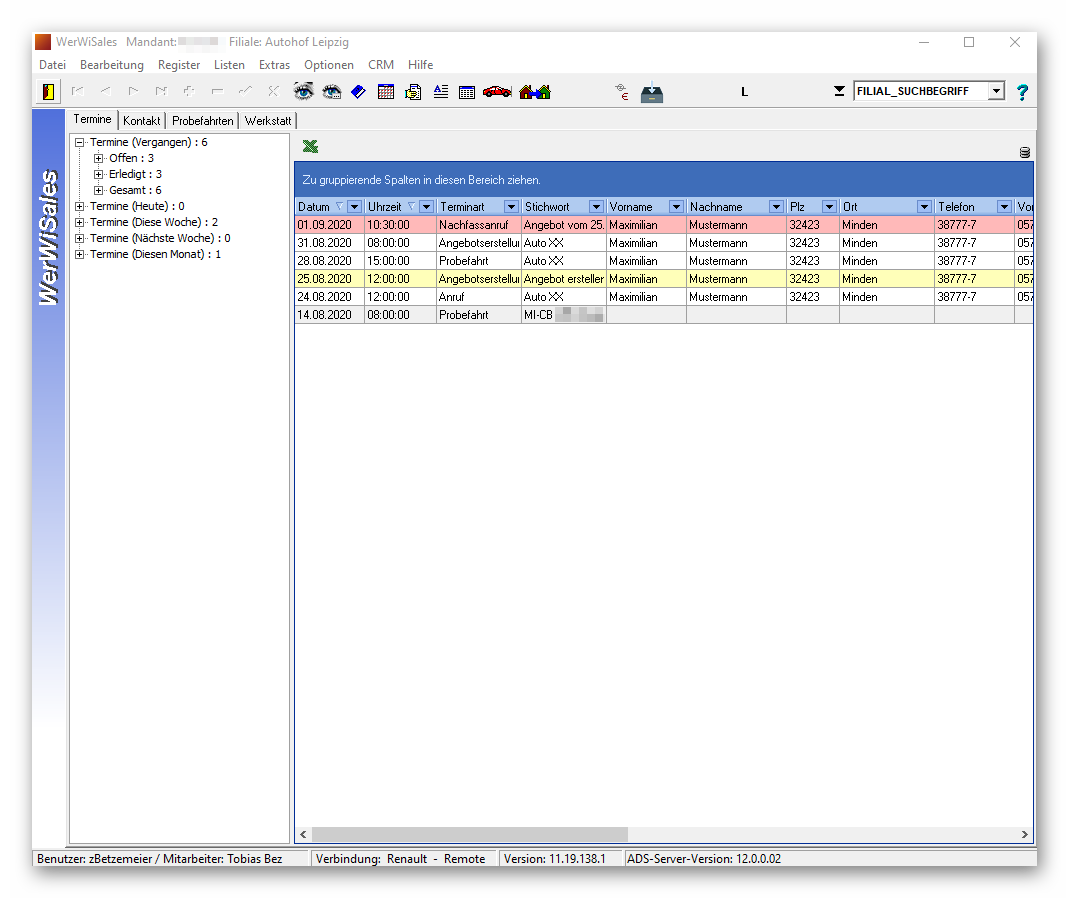Open the Bearbeitung menu
This screenshot has width=1069, height=898.
pos(112,65)
